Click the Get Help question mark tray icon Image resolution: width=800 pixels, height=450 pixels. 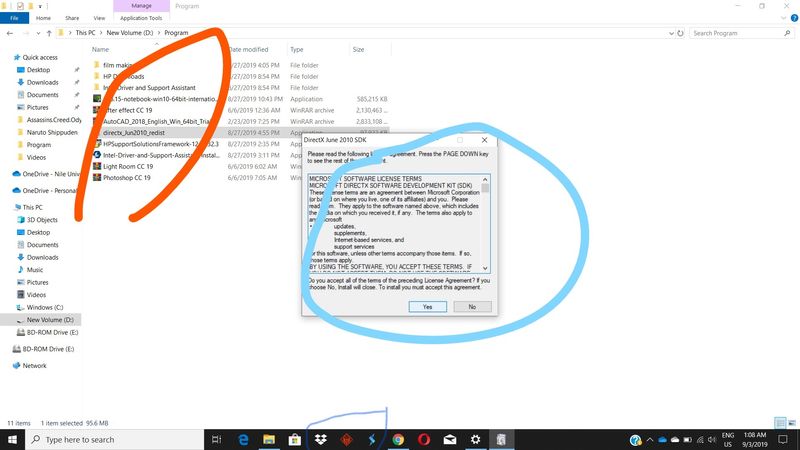[x=635, y=439]
